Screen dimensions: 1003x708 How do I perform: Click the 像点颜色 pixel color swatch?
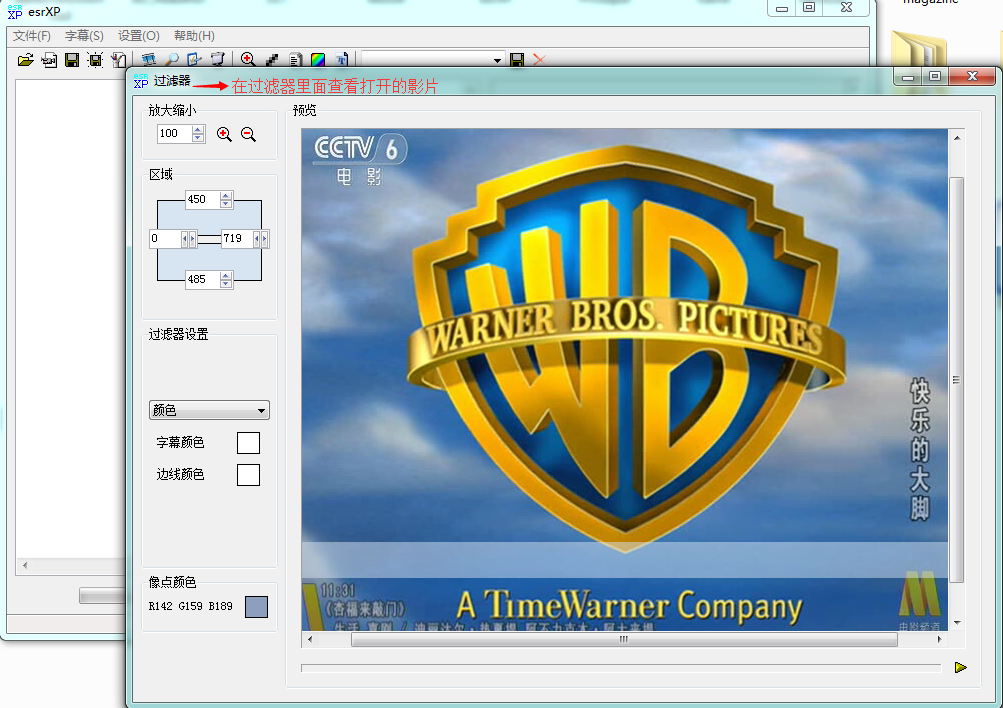point(257,607)
